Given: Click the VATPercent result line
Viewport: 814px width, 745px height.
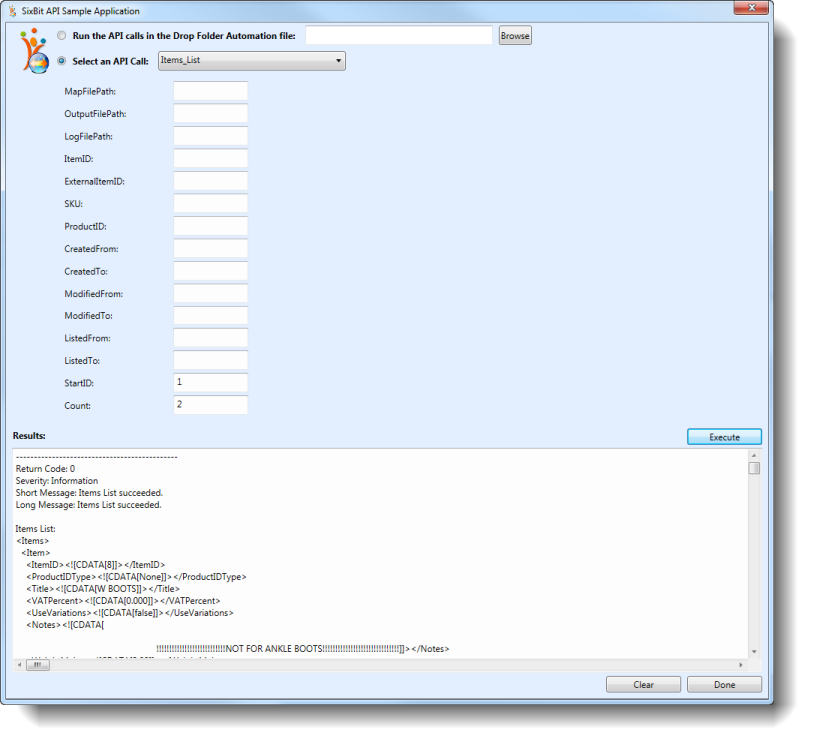Looking at the screenshot, I should click(x=124, y=601).
